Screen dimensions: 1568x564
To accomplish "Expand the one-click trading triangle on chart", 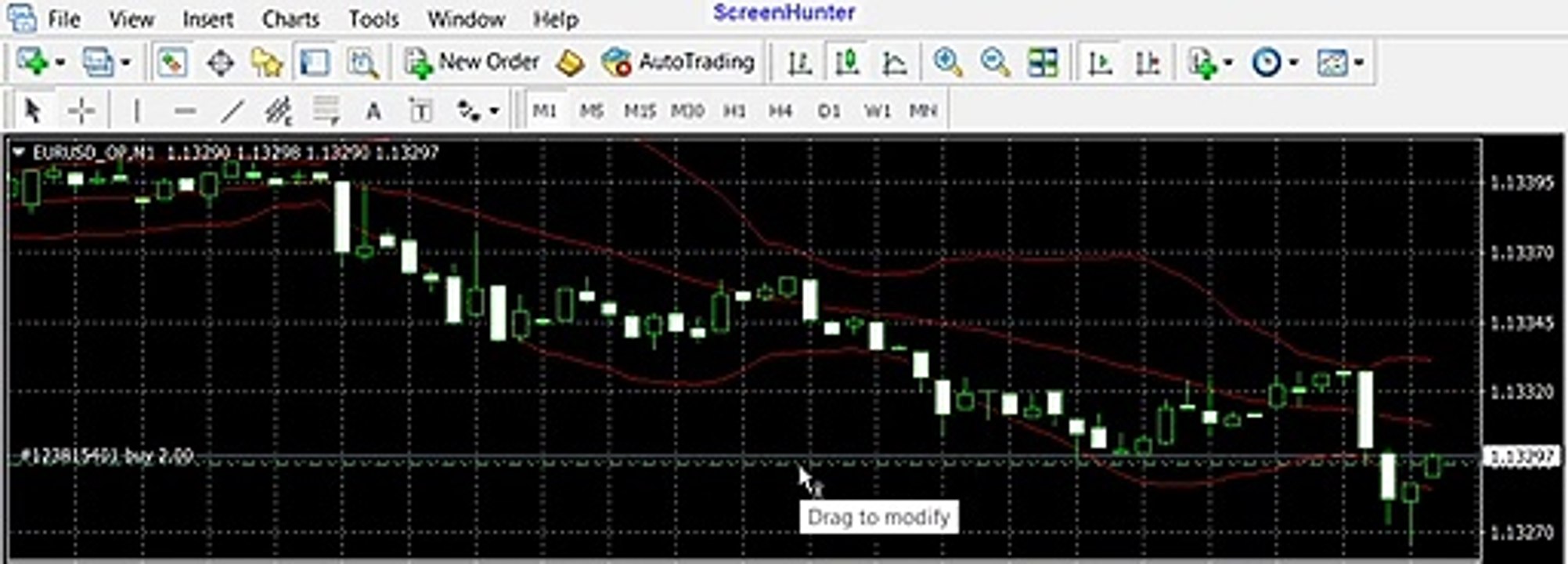I will pyautogui.click(x=19, y=152).
